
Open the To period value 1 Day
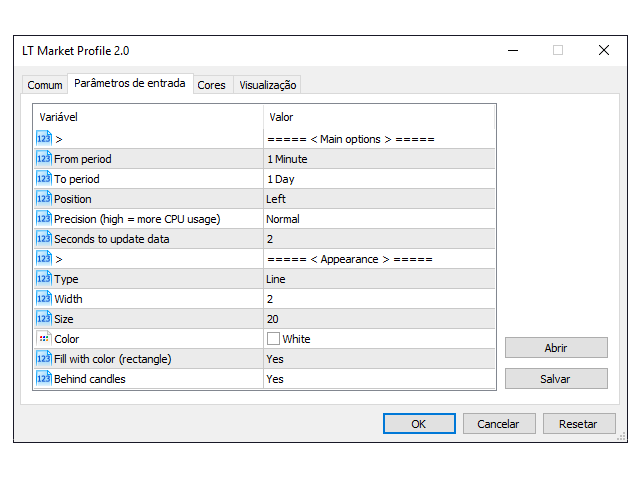click(x=280, y=179)
